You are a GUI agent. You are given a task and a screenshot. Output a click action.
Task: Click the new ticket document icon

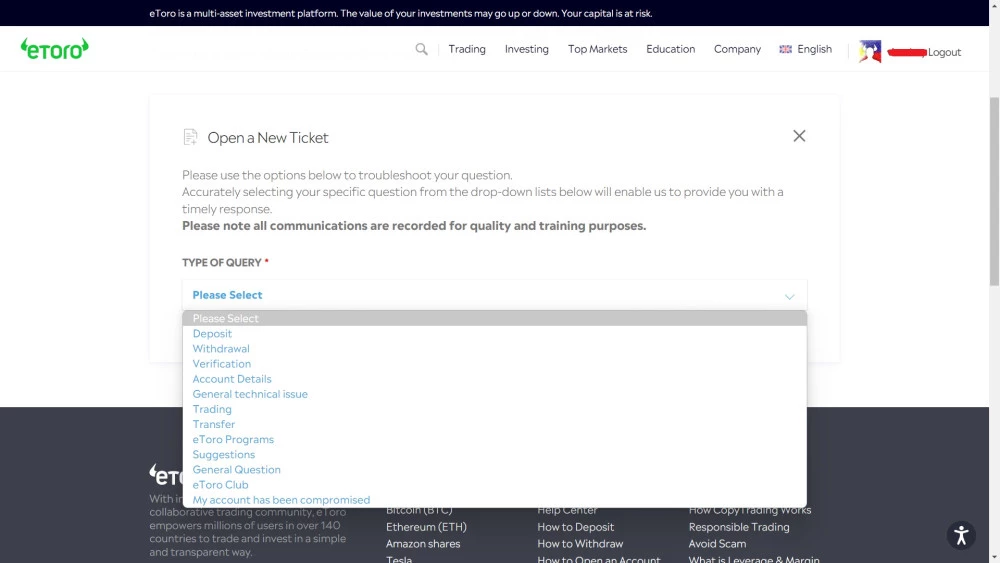click(190, 137)
